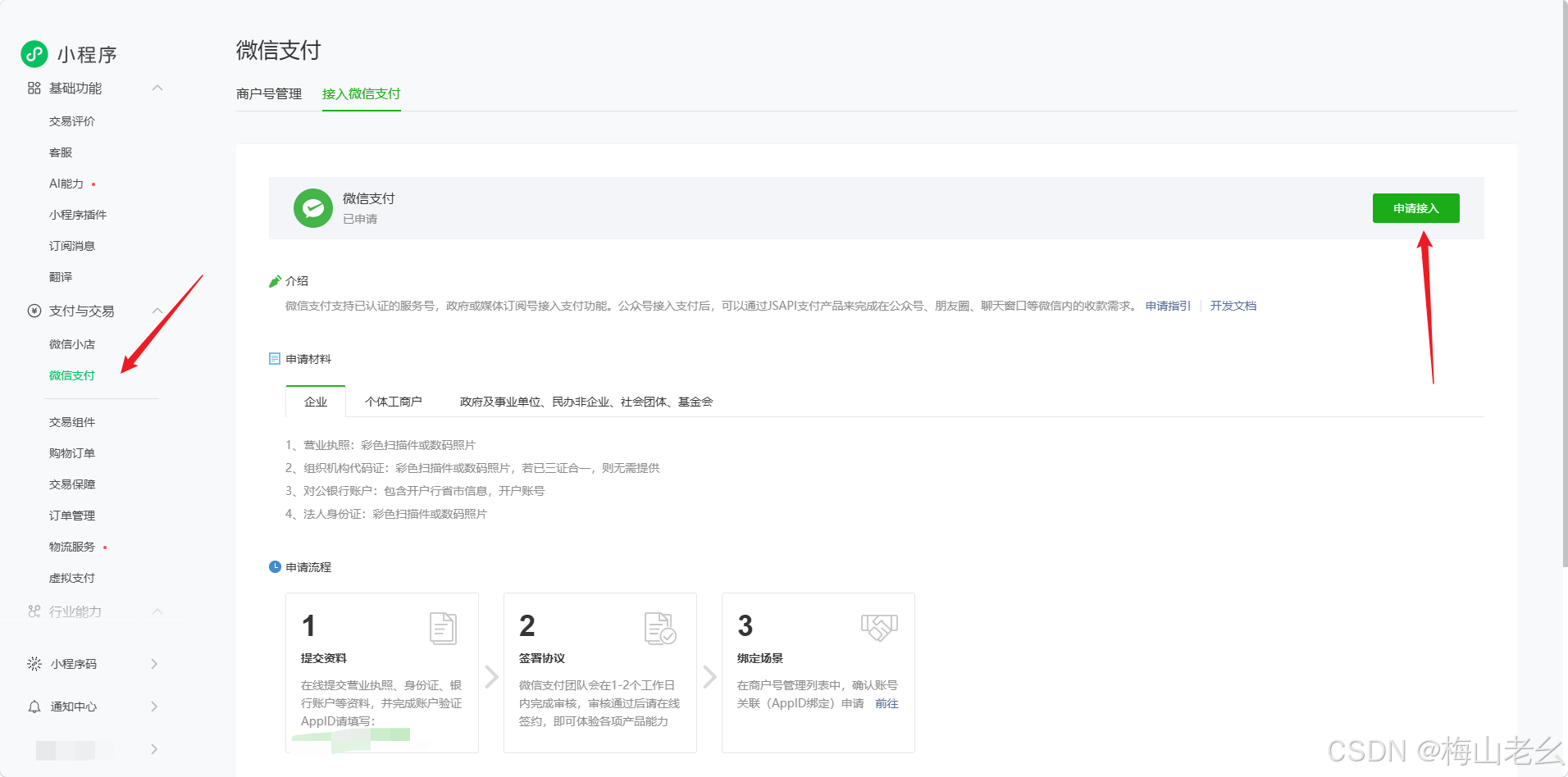This screenshot has height=777, width=1568.
Task: Click the 通知中心 menu label
Action: (74, 707)
